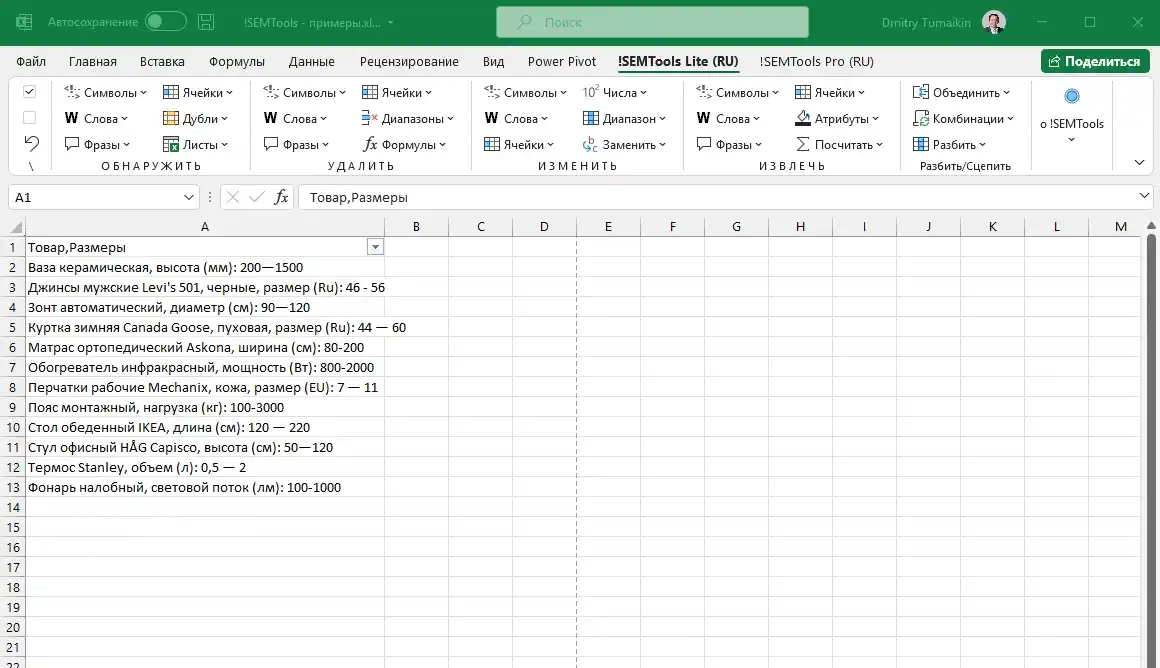Open Фразы in the УДАЛИТЬ group
This screenshot has width=1160, height=668.
[296, 144]
